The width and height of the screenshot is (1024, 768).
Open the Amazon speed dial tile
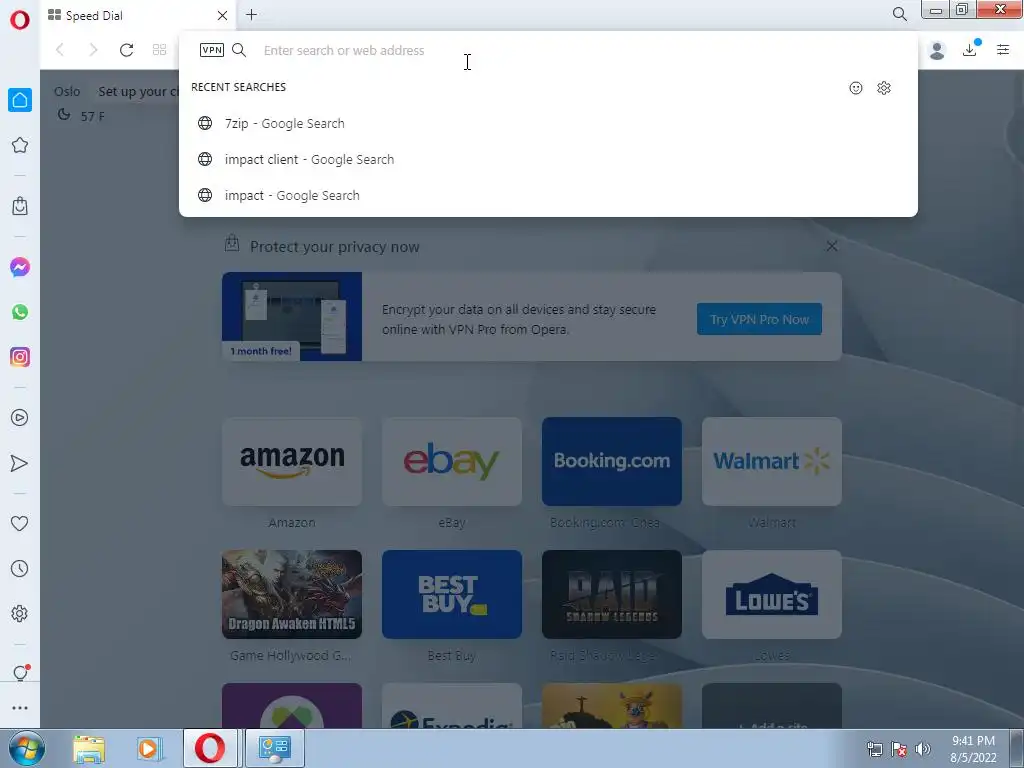292,462
